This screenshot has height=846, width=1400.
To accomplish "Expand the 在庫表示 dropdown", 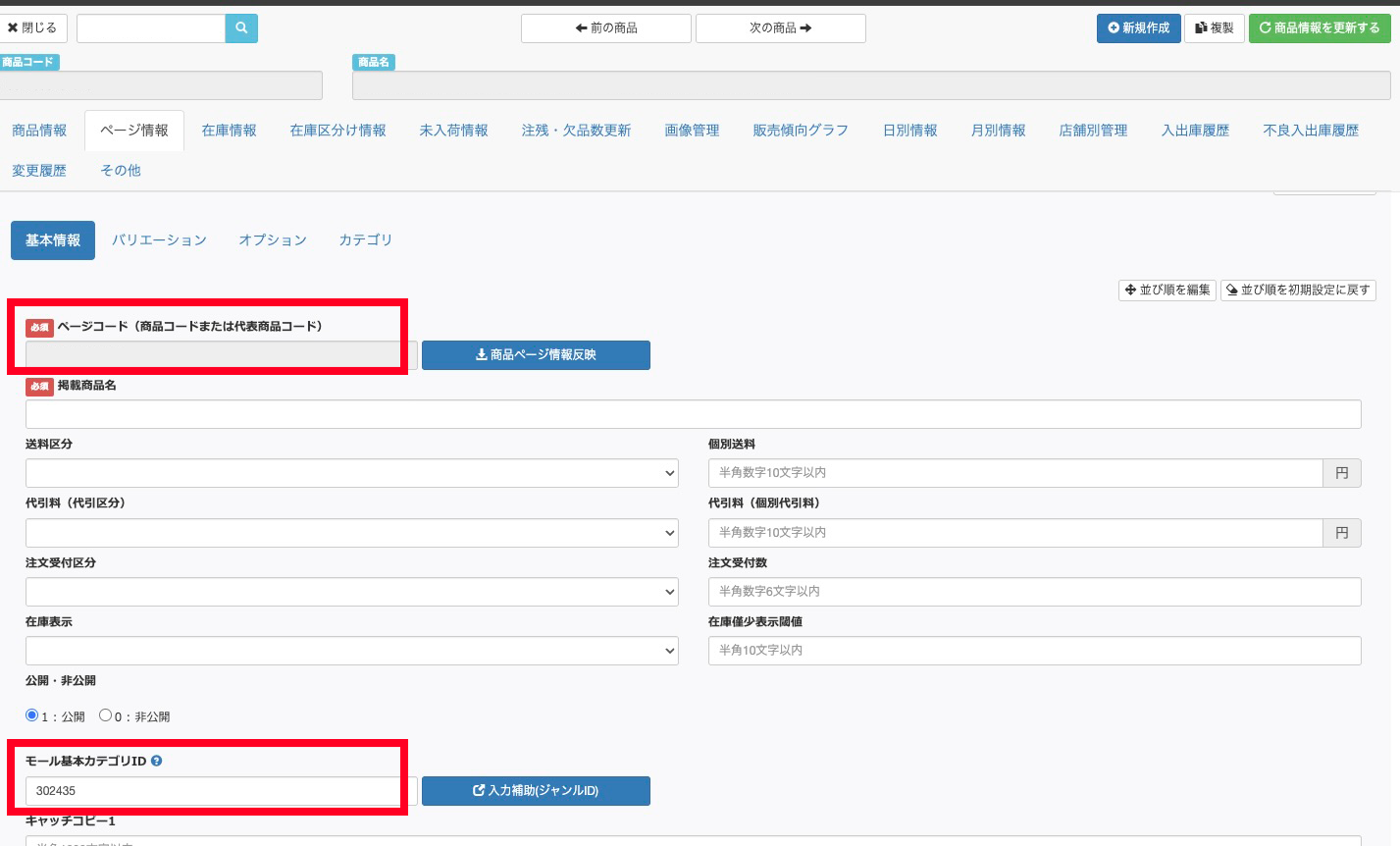I will pos(351,651).
